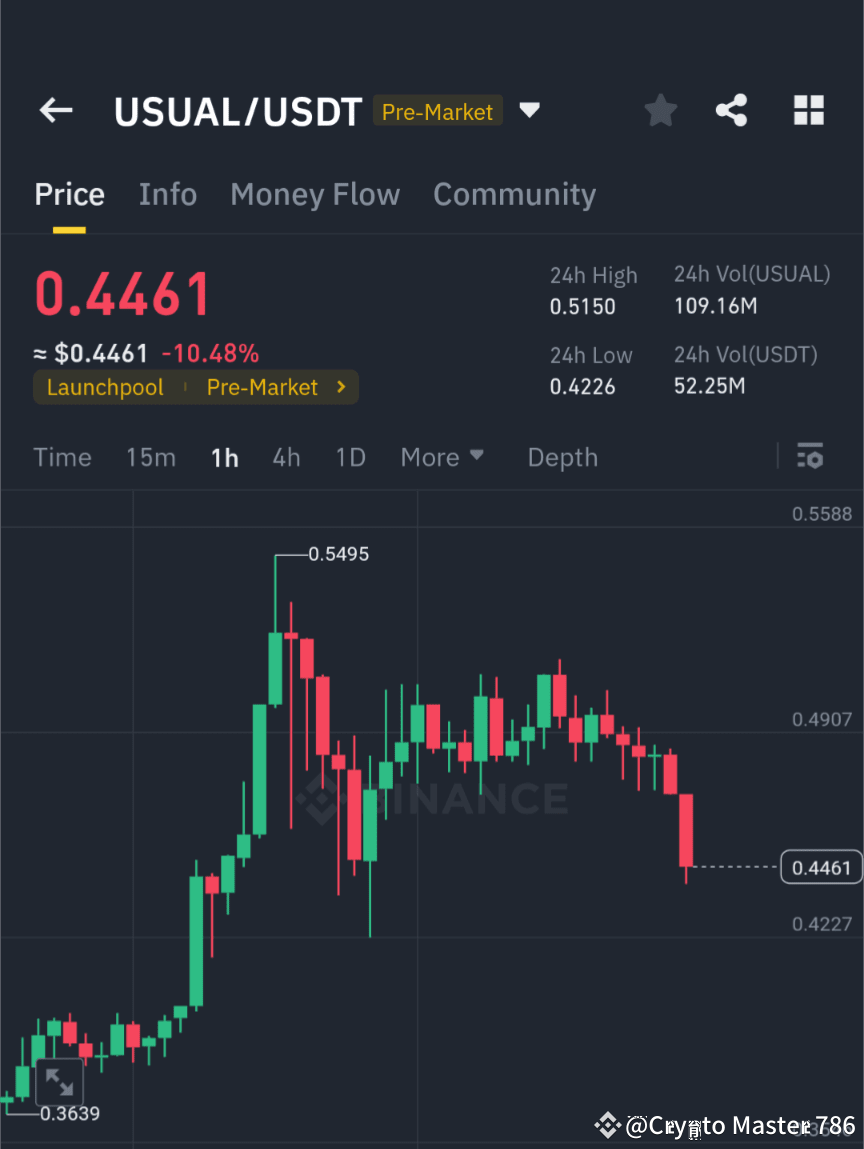The width and height of the screenshot is (864, 1149).
Task: Open the share options using the share icon
Action: pyautogui.click(x=732, y=111)
